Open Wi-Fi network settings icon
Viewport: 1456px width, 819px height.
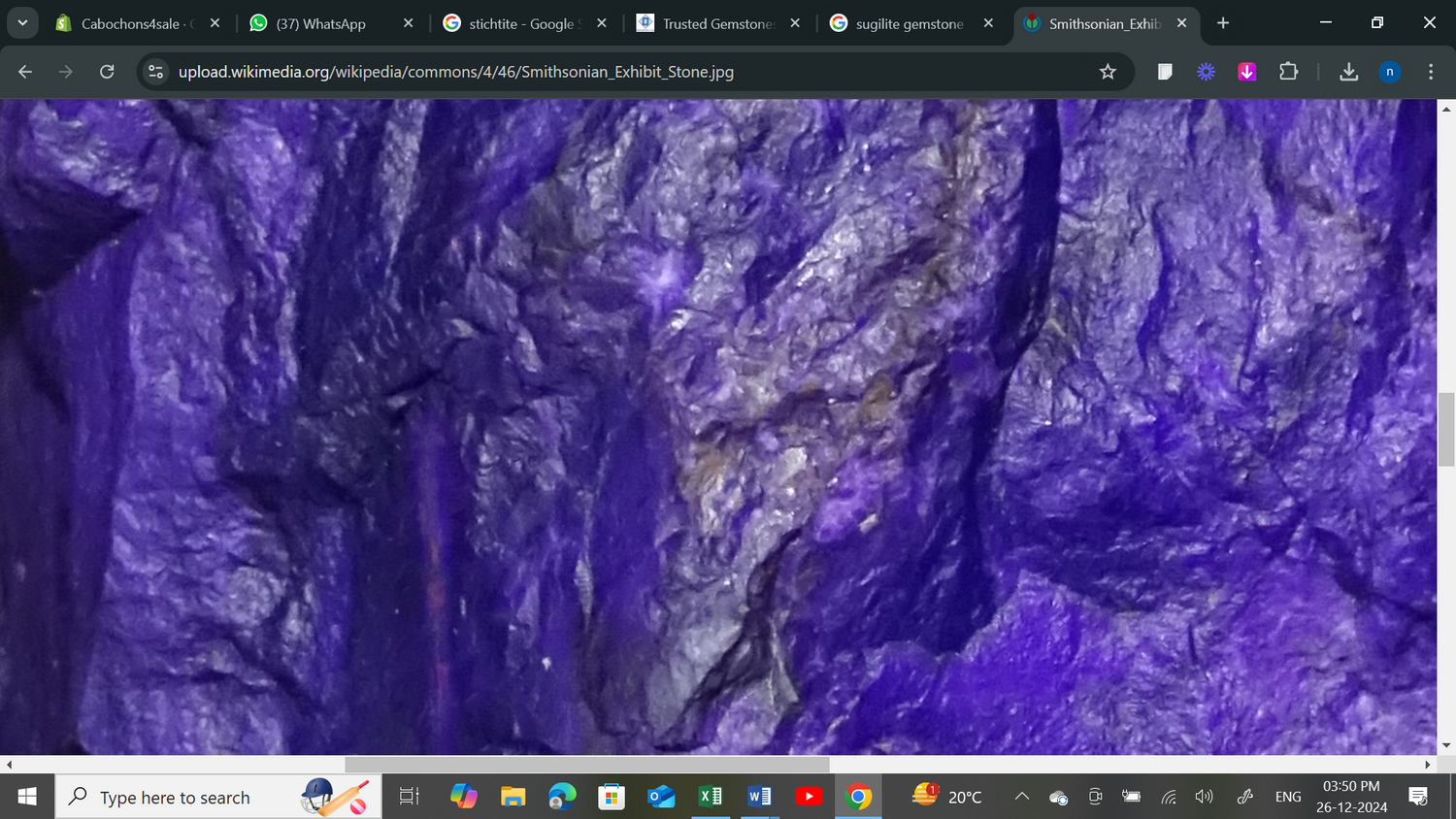click(x=1169, y=797)
